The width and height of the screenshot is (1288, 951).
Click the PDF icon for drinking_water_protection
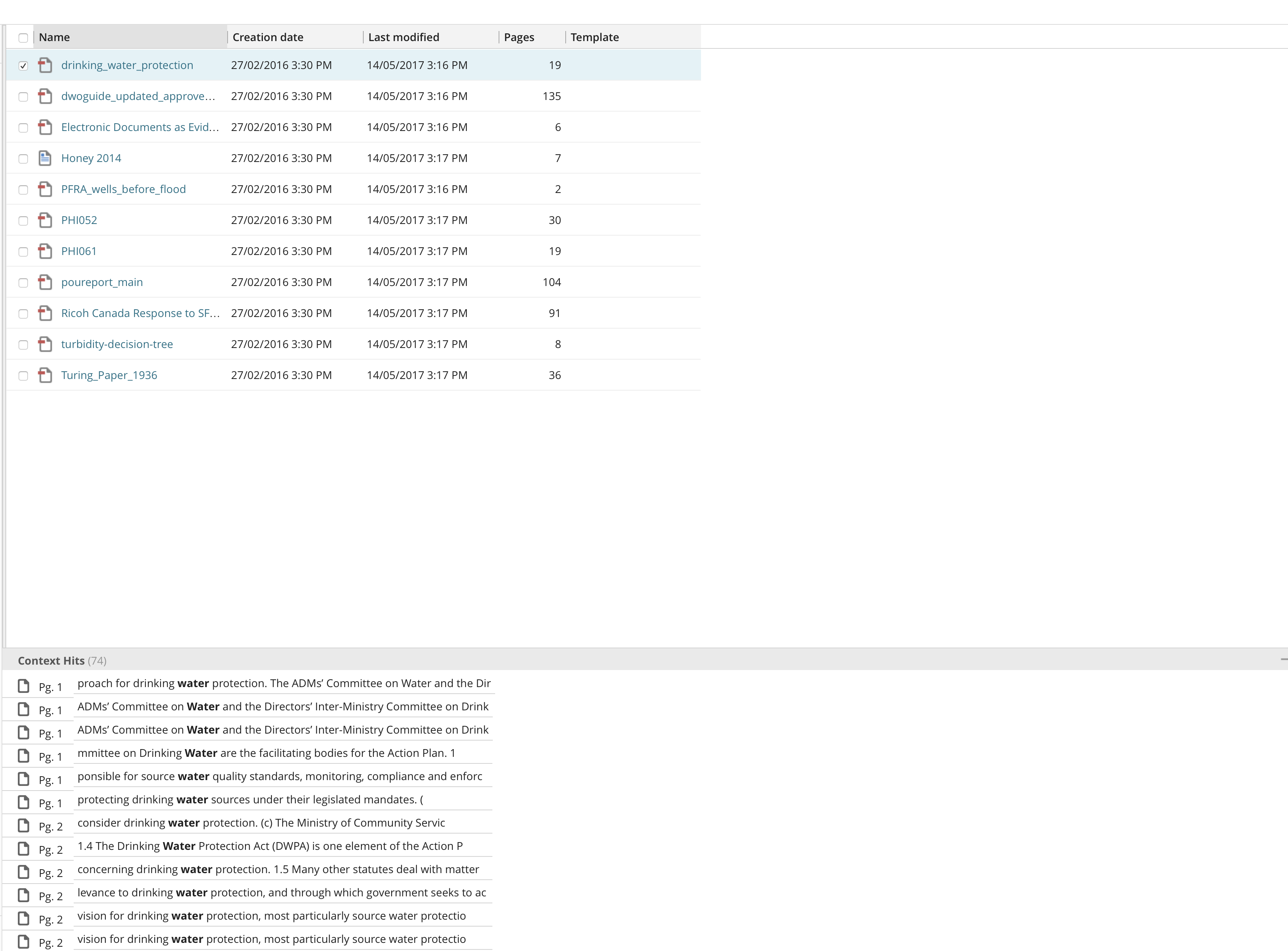45,65
